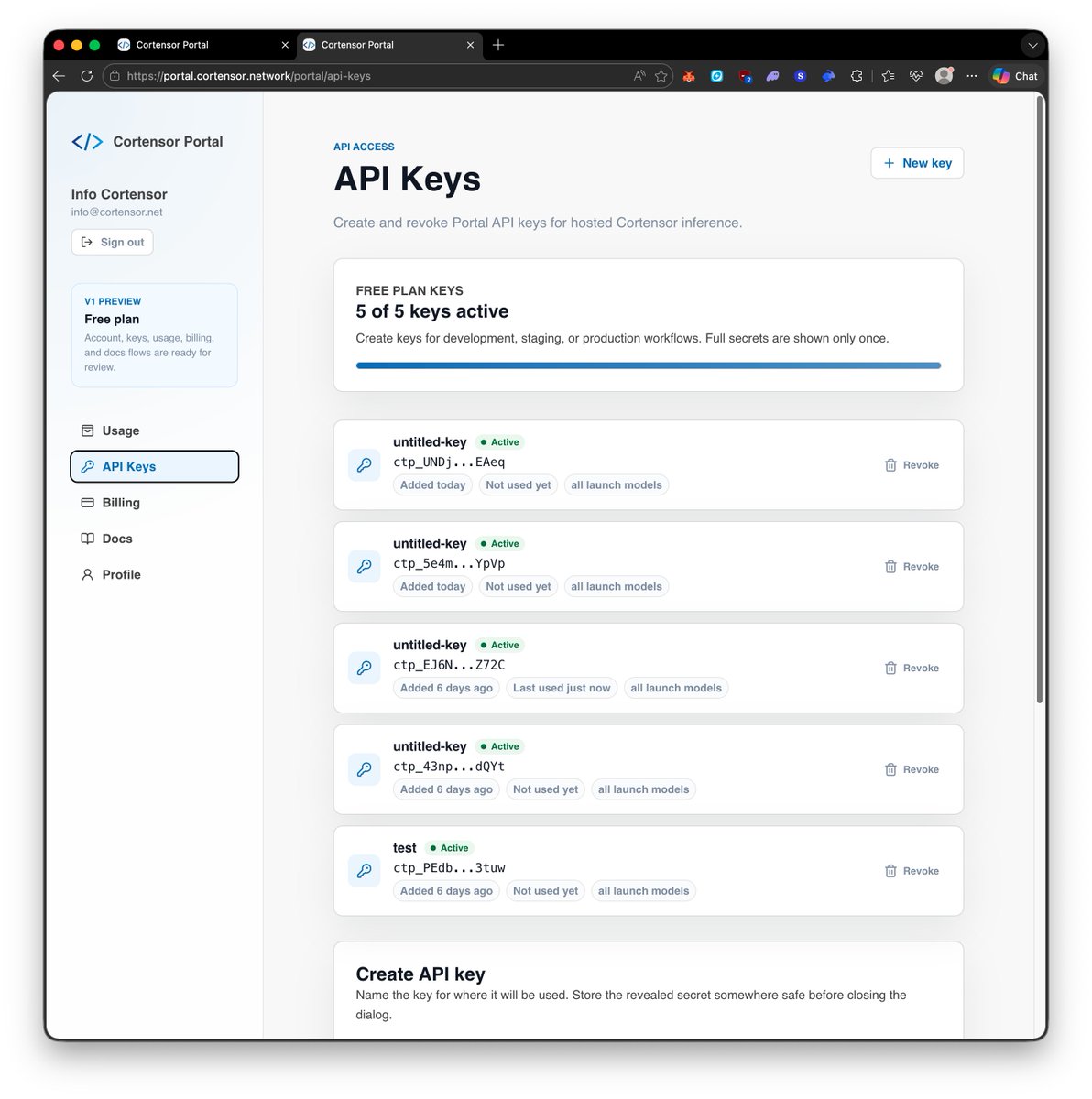This screenshot has width=1092, height=1099.
Task: Open the Favorites list icon in the toolbar
Action: coord(888,76)
